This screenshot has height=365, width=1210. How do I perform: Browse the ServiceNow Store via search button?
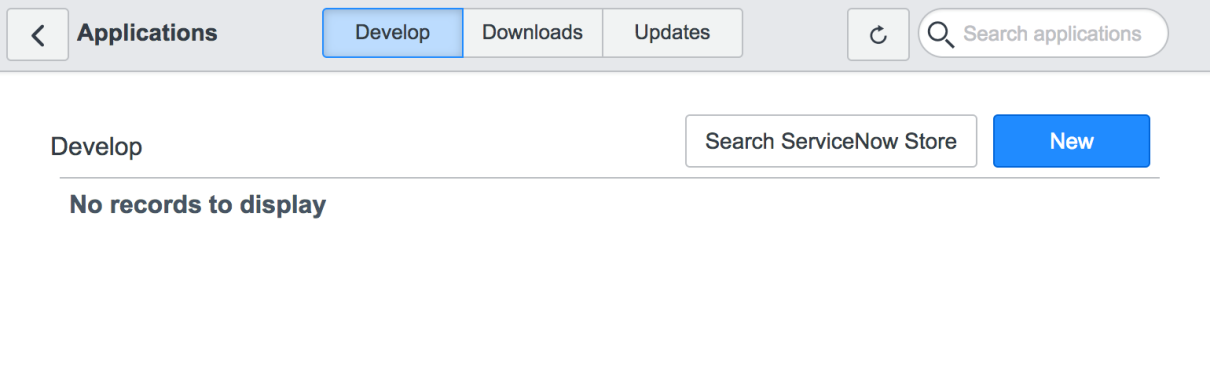(831, 141)
